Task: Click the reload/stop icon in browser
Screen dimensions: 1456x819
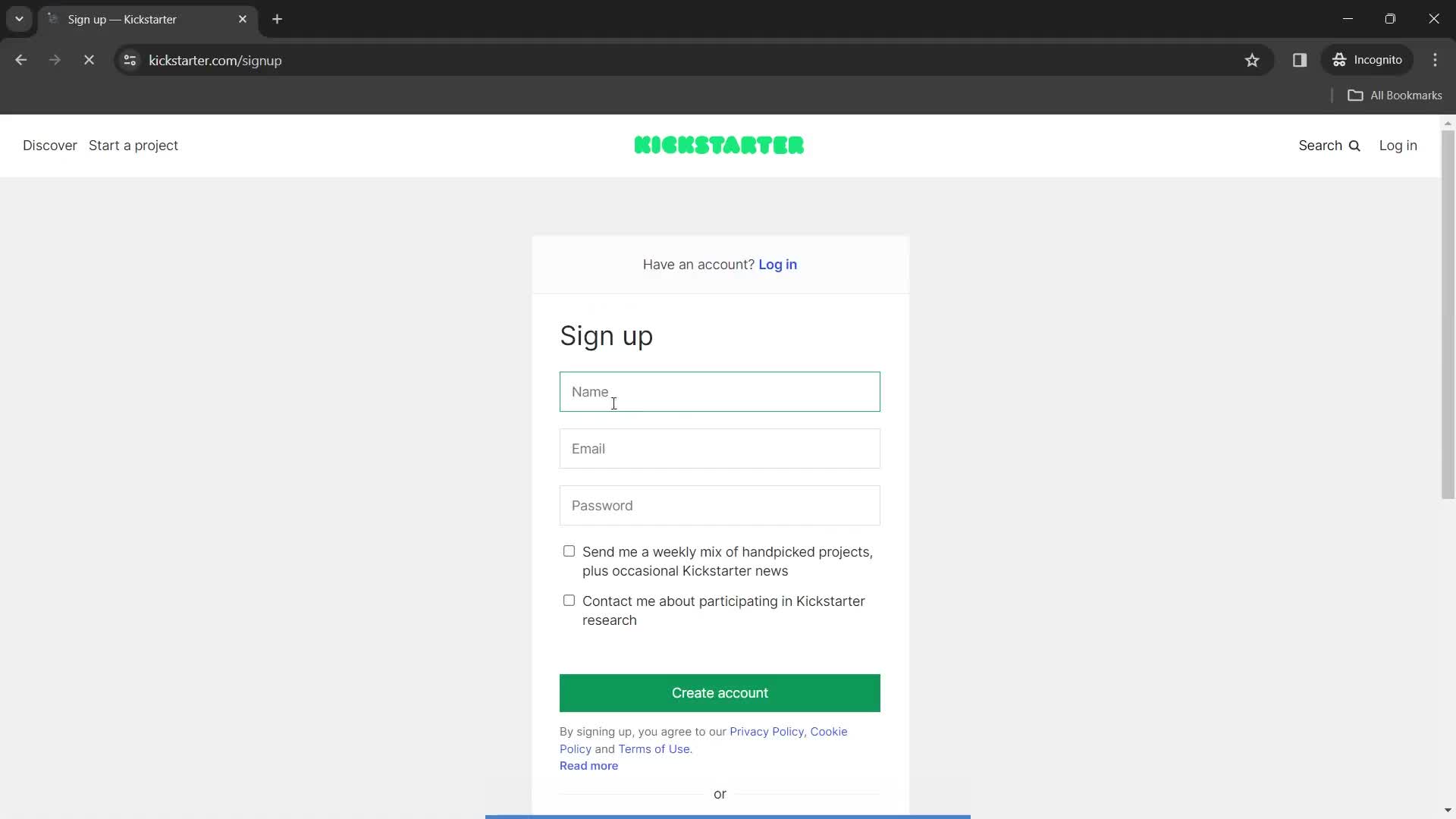Action: (89, 60)
